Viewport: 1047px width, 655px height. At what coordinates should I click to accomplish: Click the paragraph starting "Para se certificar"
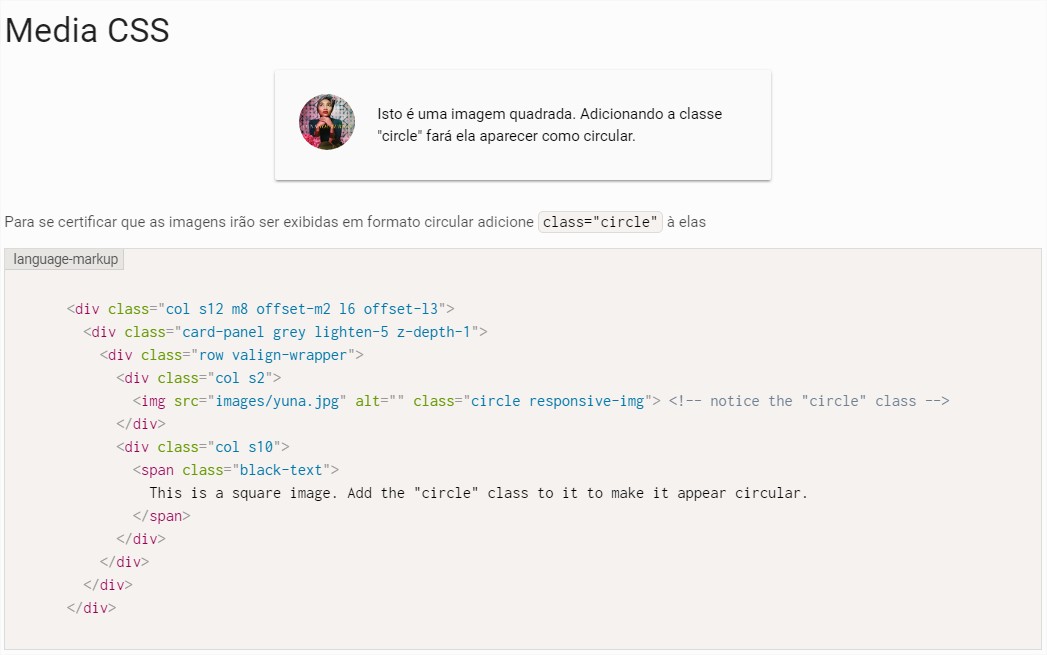268,222
